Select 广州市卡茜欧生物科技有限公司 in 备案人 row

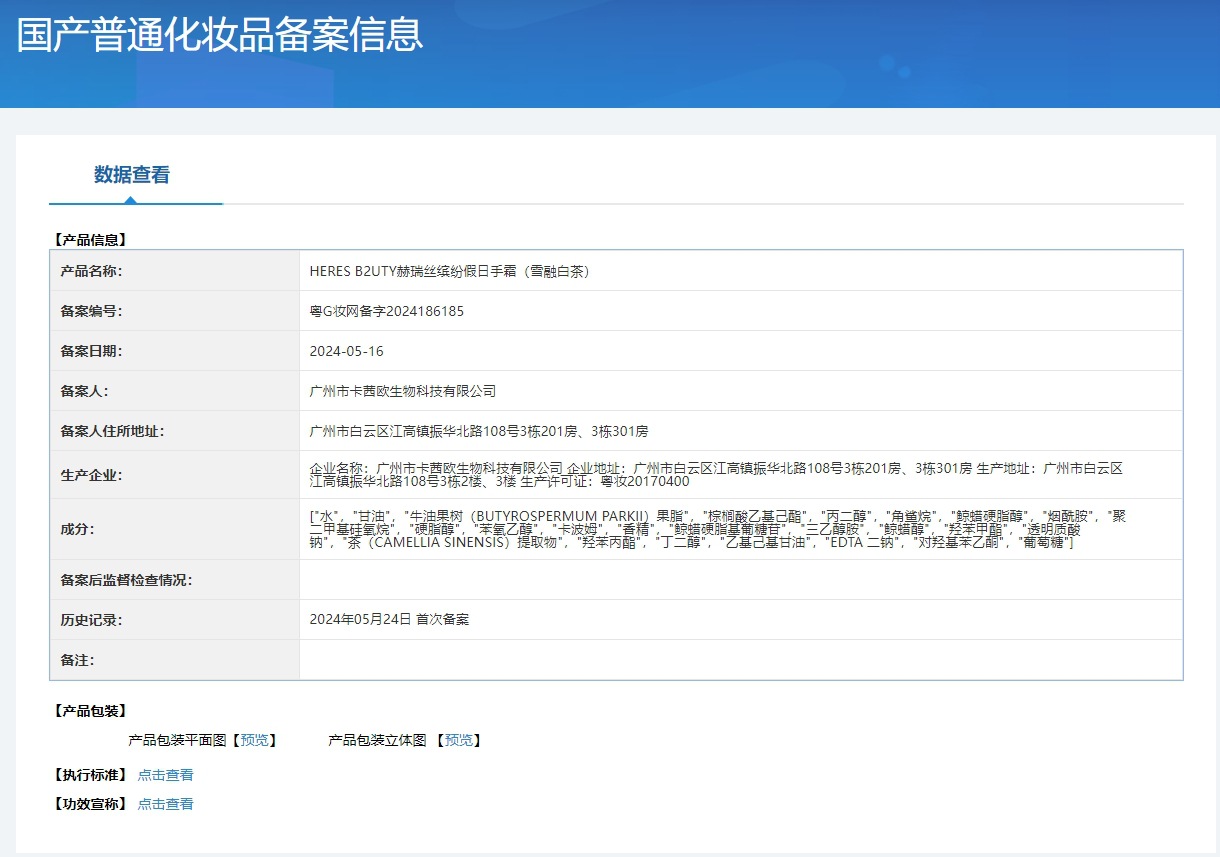pyautogui.click(x=403, y=391)
